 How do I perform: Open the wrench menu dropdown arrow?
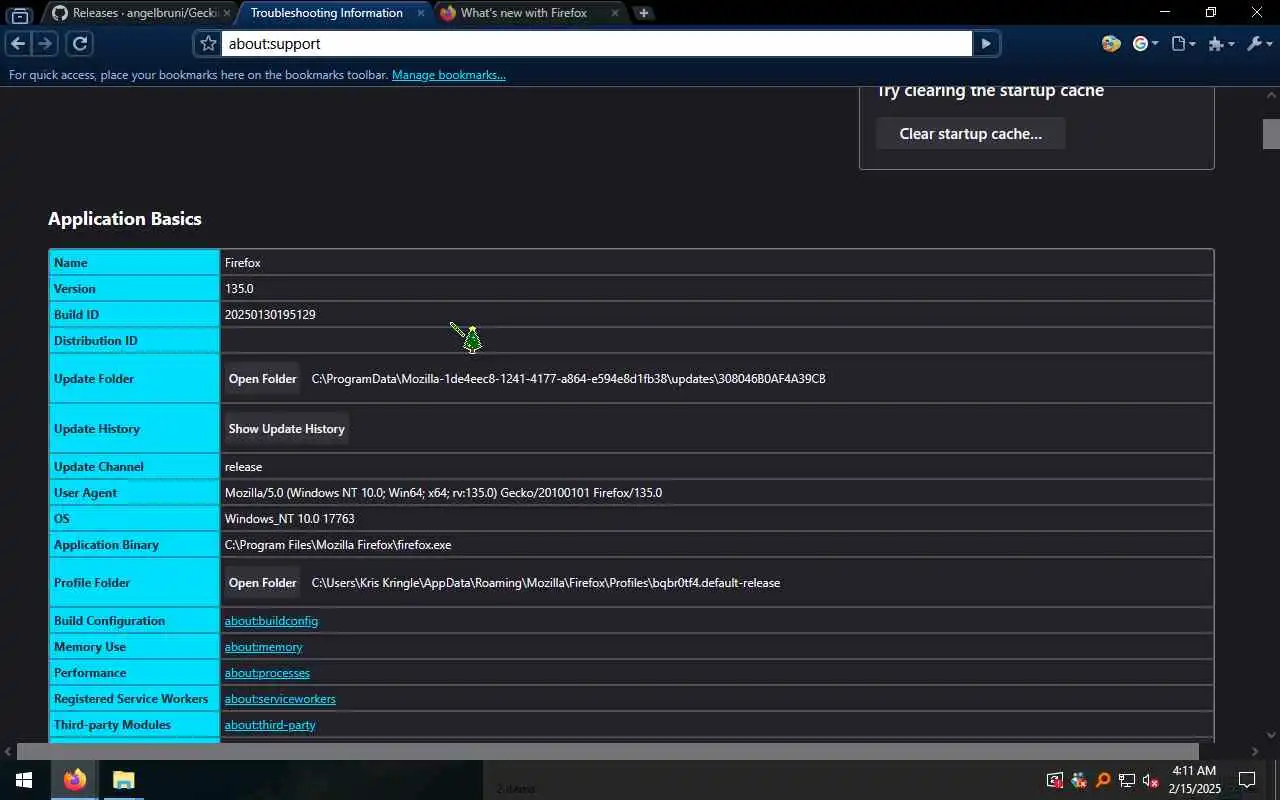(x=1270, y=44)
